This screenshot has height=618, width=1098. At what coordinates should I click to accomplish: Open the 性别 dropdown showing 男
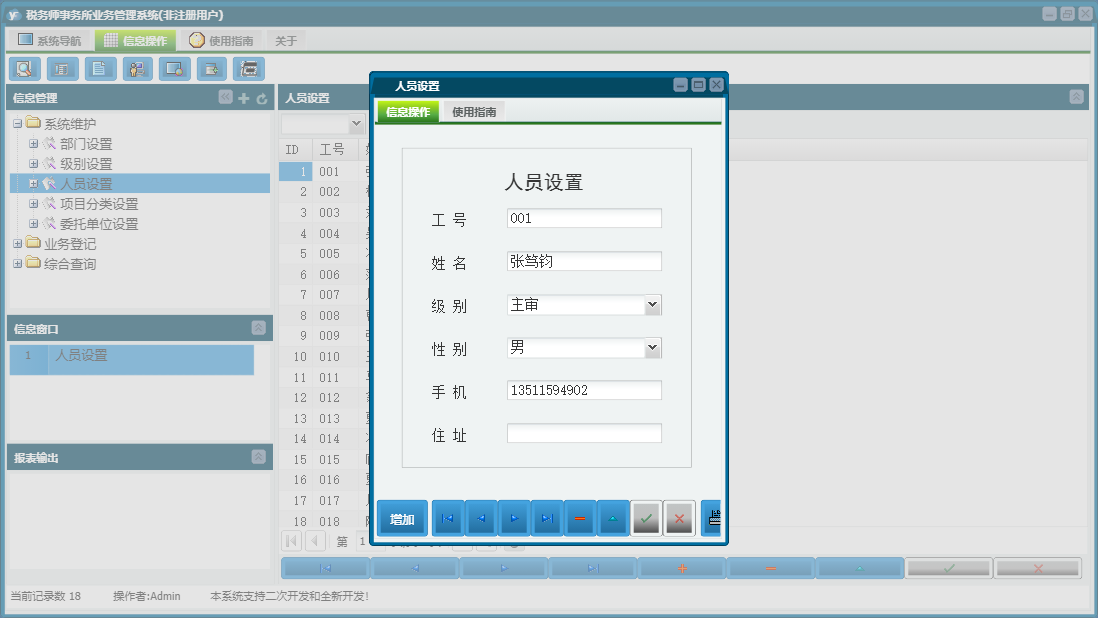coord(653,348)
